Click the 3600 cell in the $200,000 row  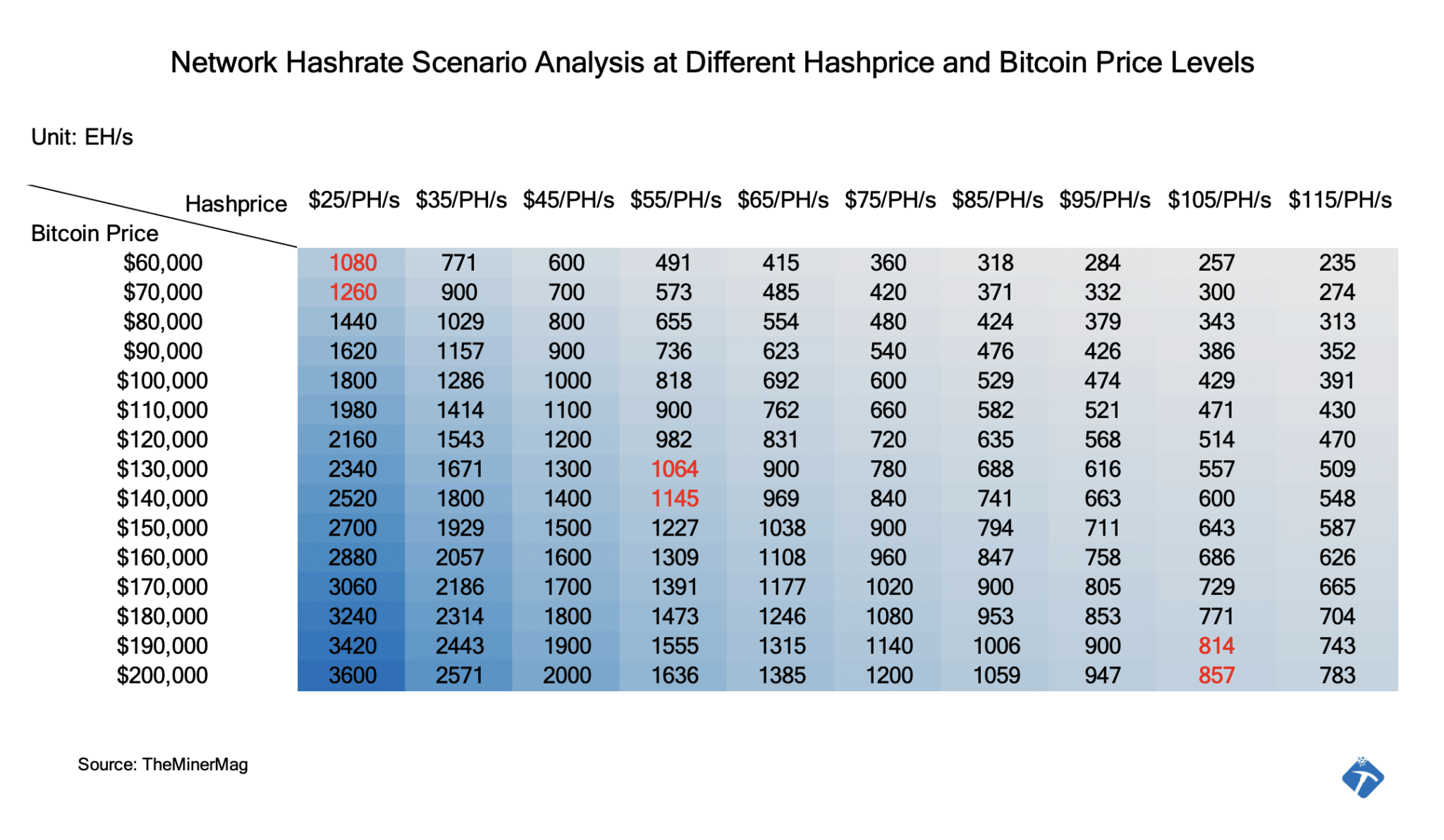pos(353,675)
